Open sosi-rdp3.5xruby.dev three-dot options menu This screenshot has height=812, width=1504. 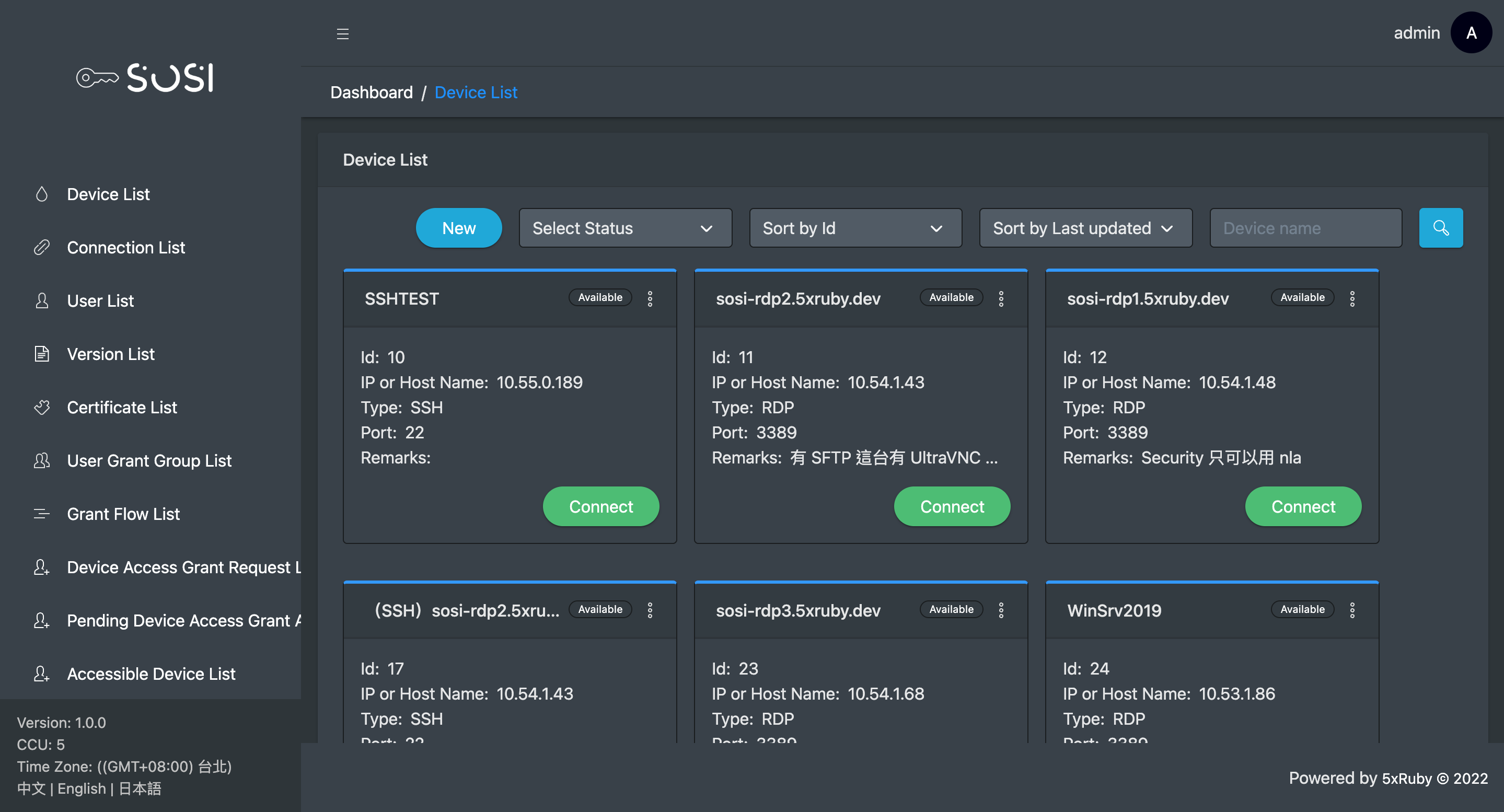[1001, 610]
